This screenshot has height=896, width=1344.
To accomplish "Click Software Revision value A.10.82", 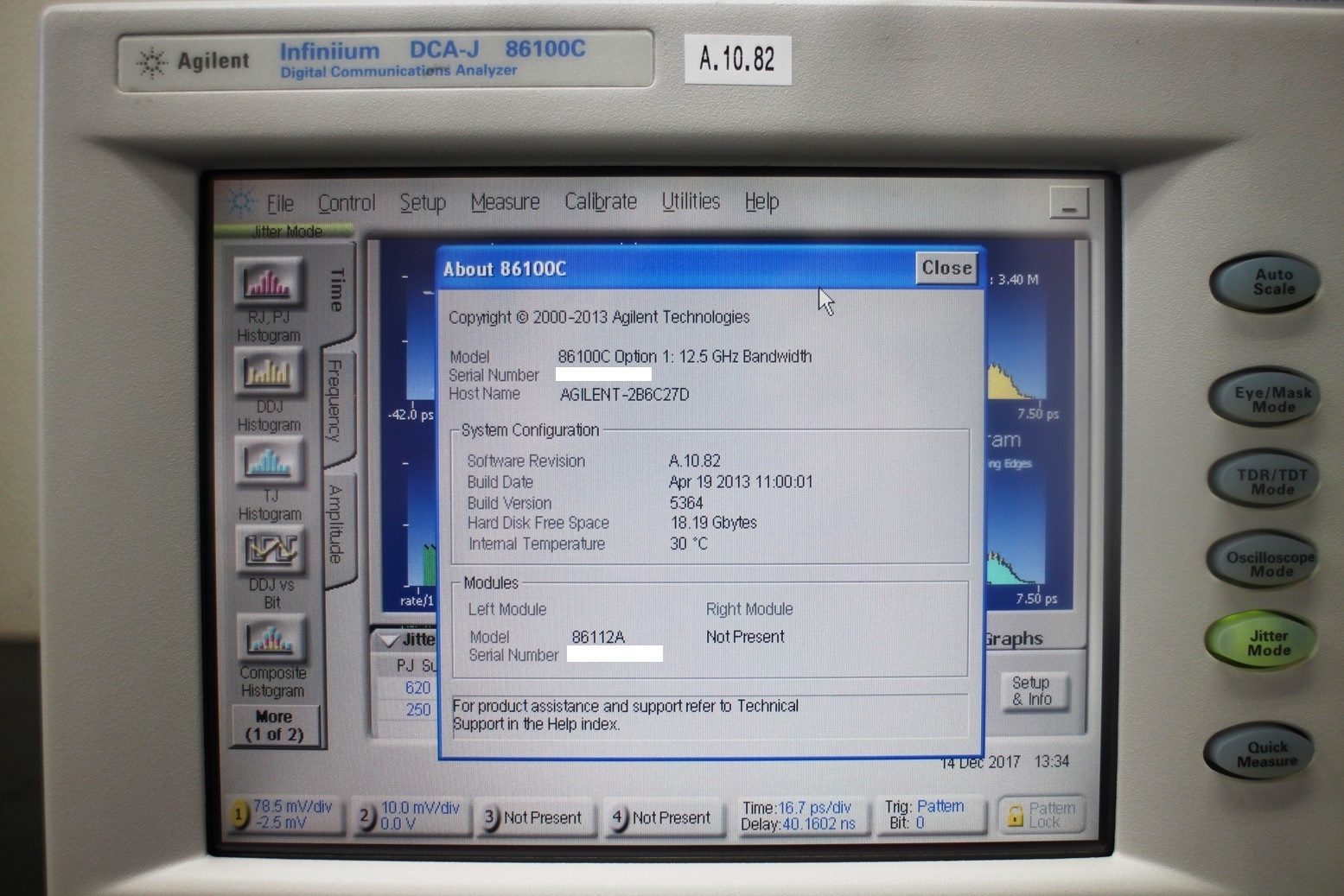I will (695, 461).
